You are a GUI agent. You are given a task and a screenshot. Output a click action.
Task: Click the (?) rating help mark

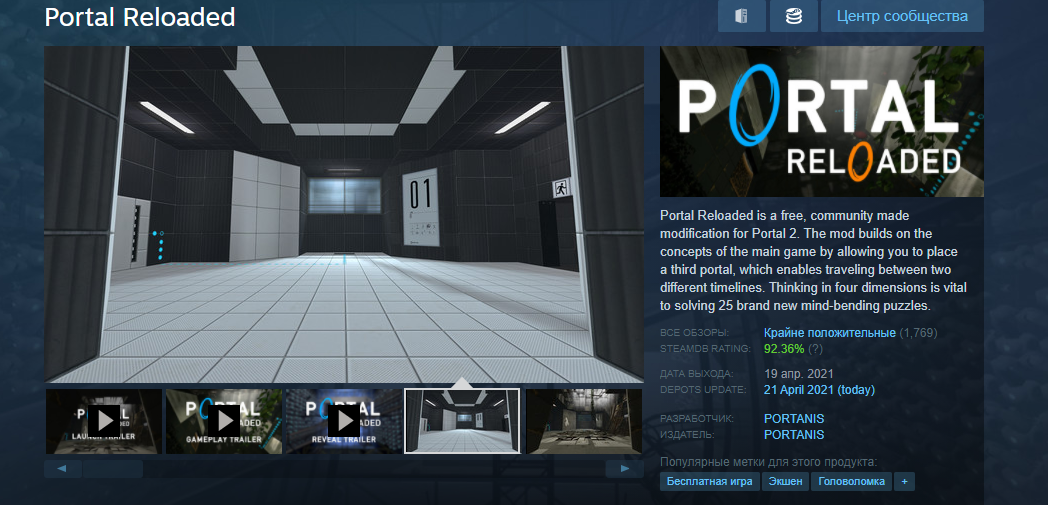coord(815,349)
